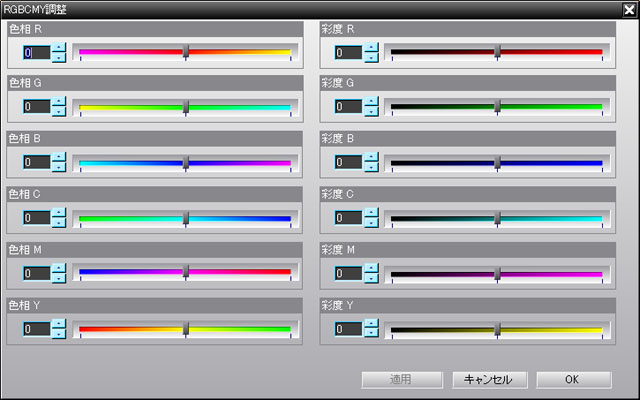Increase the 彩度 Y value with up arrow

click(371, 323)
